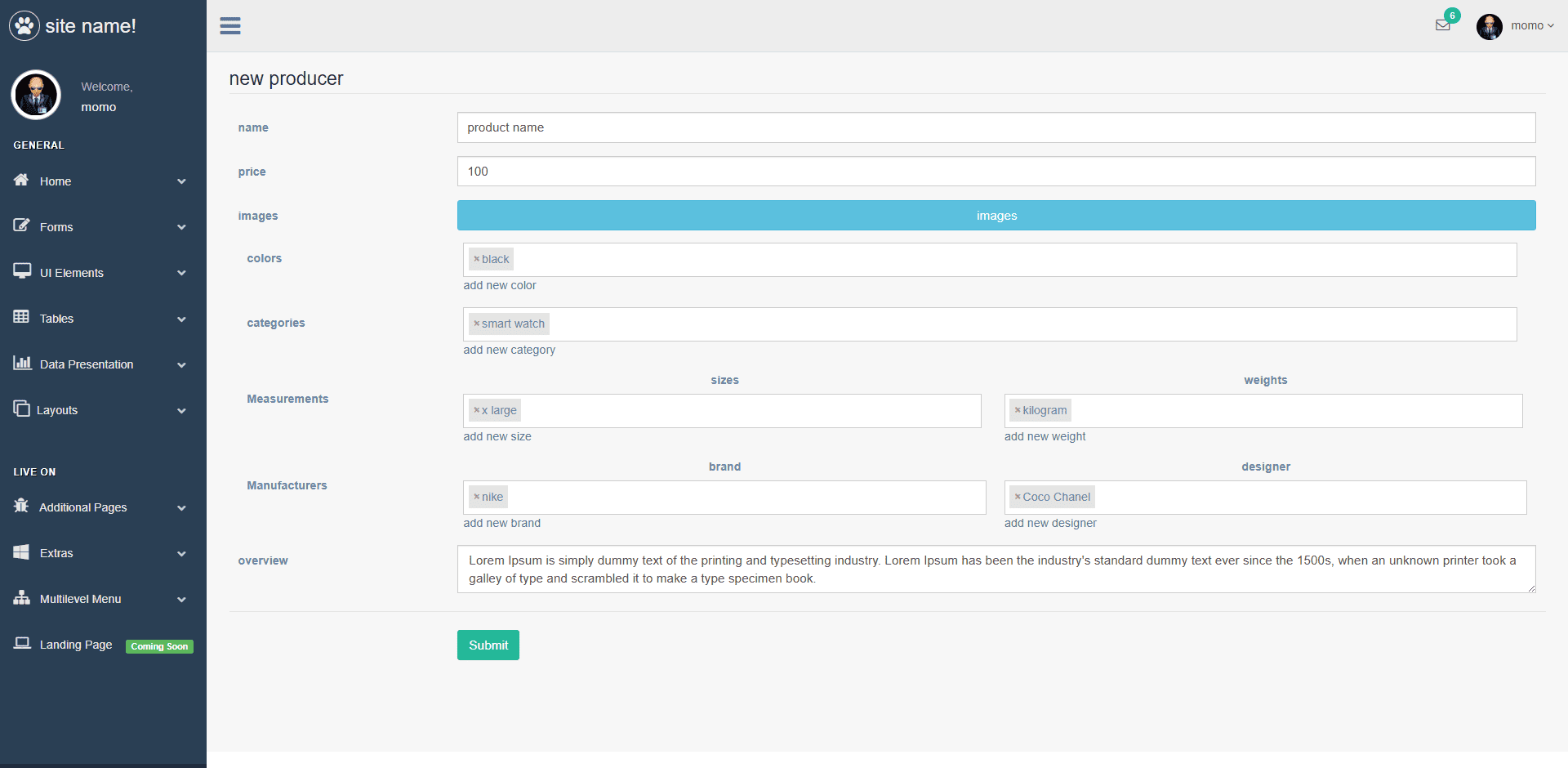
Task: Click into the designer tag field
Action: 1266,498
